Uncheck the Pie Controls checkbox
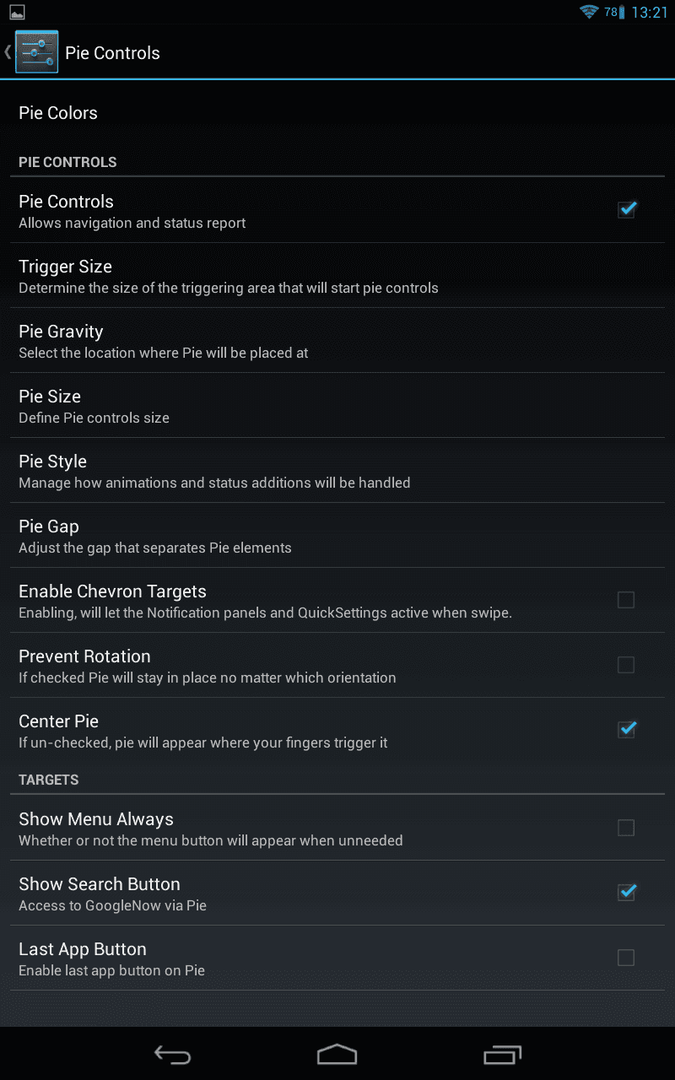Screen dimensions: 675x1080 click(x=626, y=209)
